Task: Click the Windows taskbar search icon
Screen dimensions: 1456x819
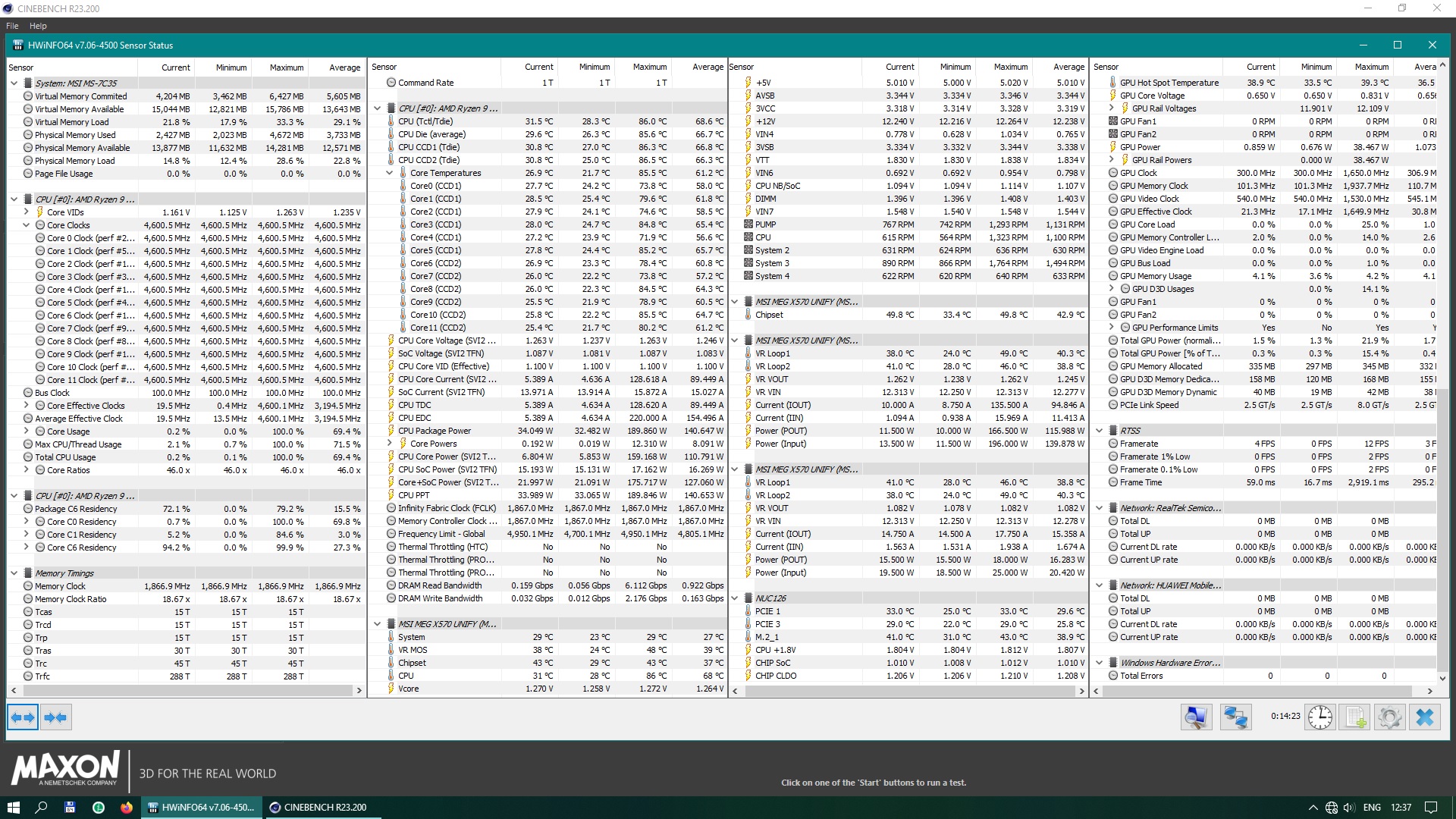Action: click(x=41, y=808)
